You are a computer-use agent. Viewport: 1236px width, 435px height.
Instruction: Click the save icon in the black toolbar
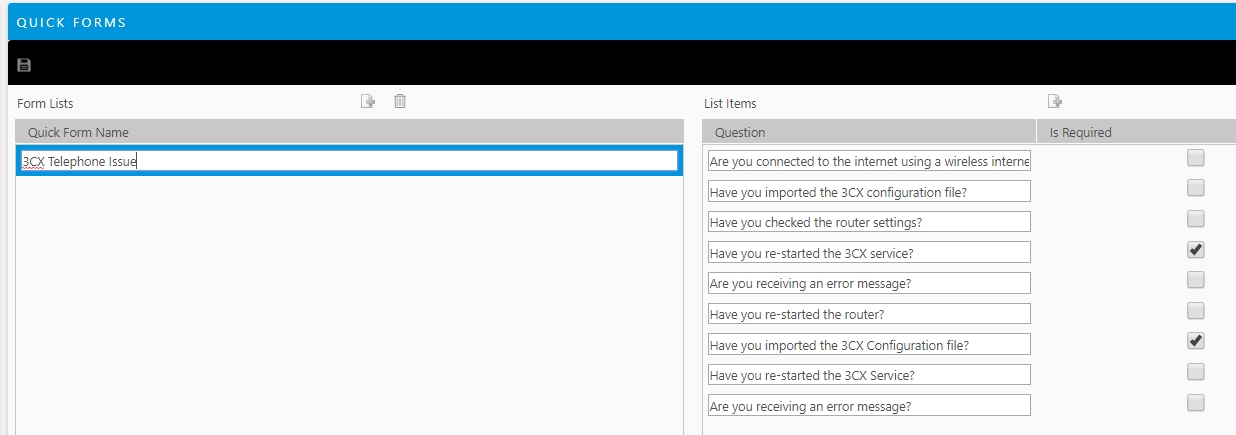click(x=25, y=65)
